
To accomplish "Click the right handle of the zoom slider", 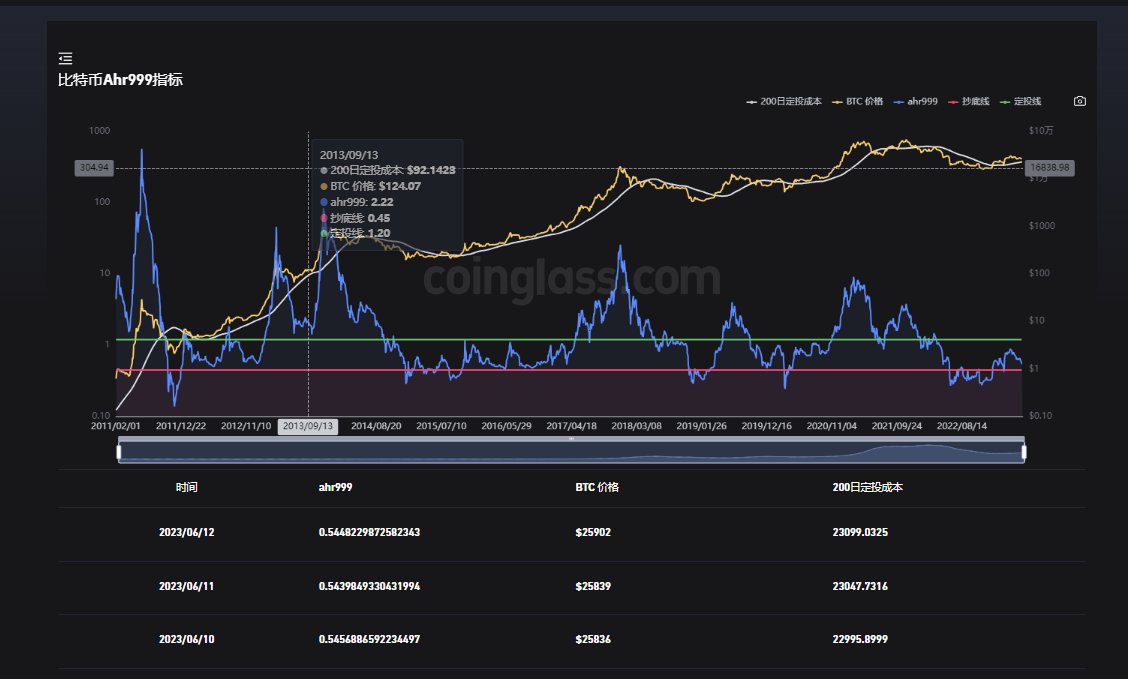I will coord(1024,452).
